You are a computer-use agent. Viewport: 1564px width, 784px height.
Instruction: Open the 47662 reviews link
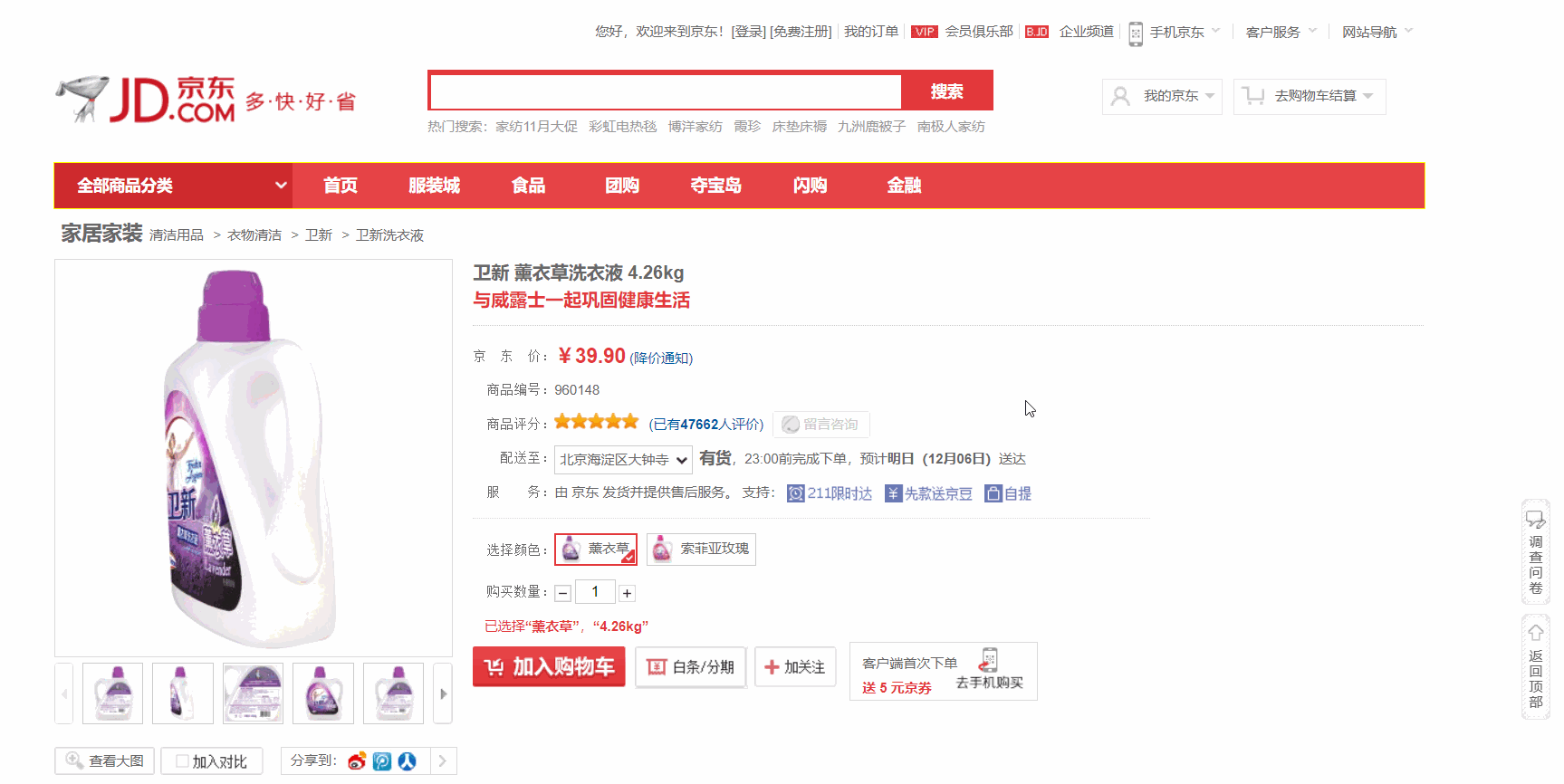(x=706, y=425)
